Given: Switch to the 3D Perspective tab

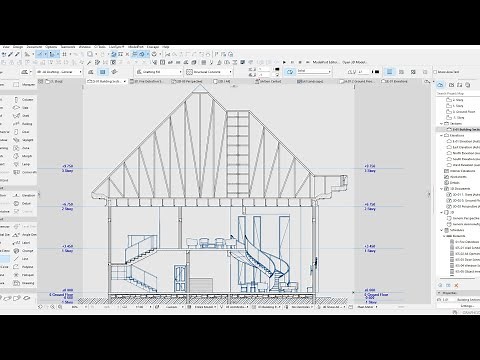Looking at the screenshot, I should pos(187,81).
